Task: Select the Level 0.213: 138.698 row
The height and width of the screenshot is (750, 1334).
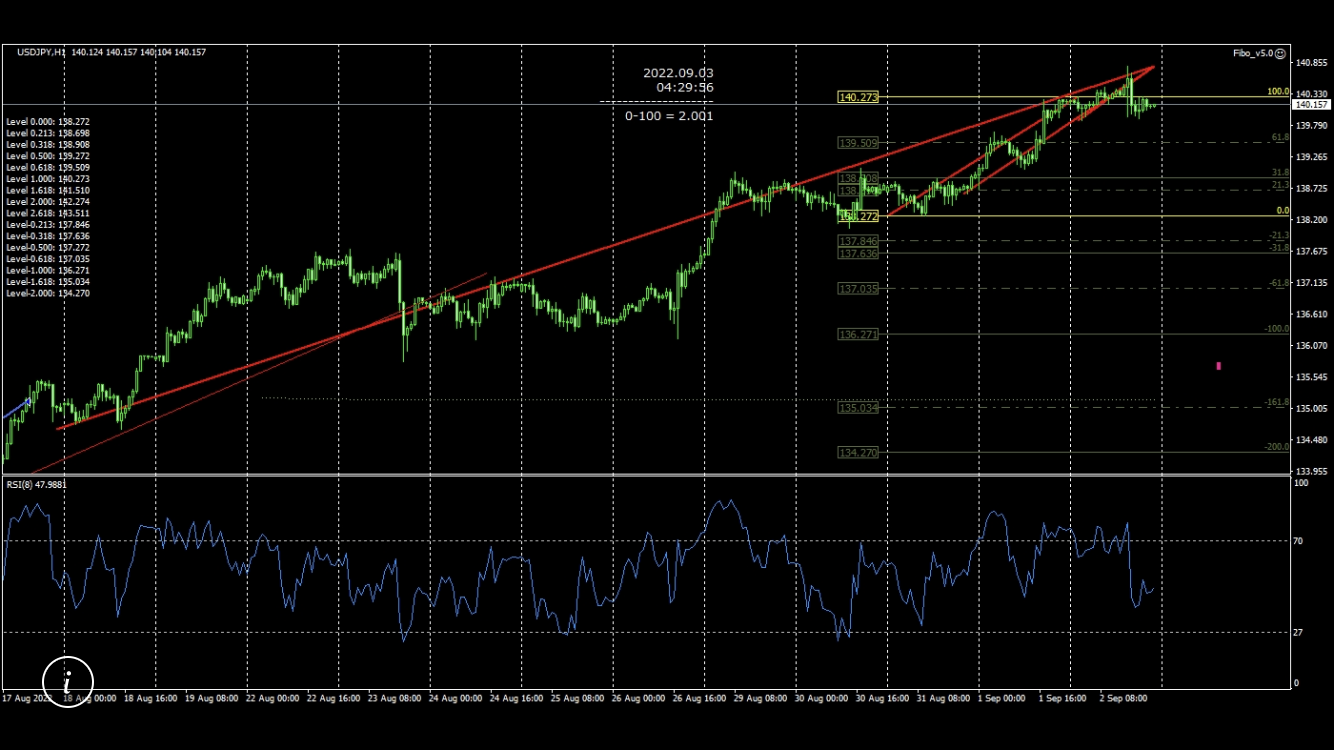Action: point(48,133)
